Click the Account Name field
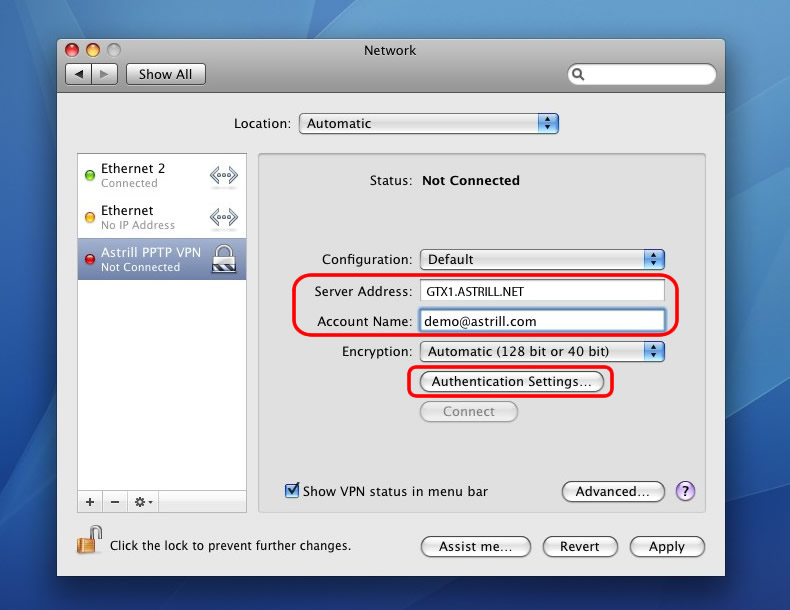 [x=542, y=321]
